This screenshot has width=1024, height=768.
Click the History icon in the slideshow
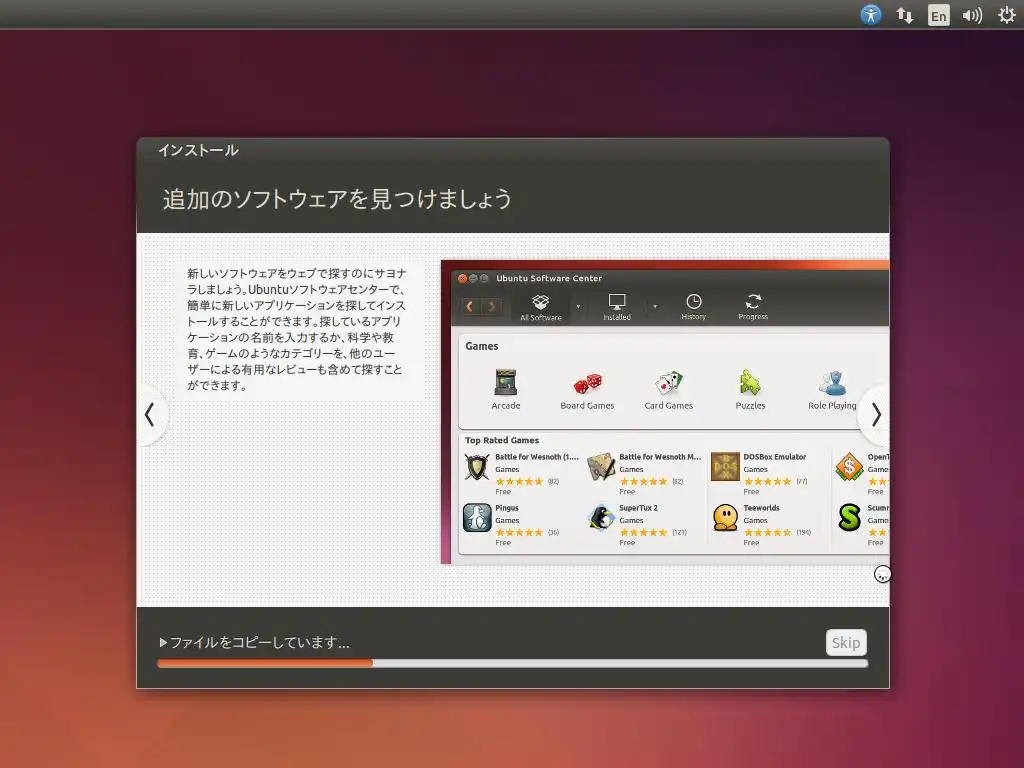(694, 307)
